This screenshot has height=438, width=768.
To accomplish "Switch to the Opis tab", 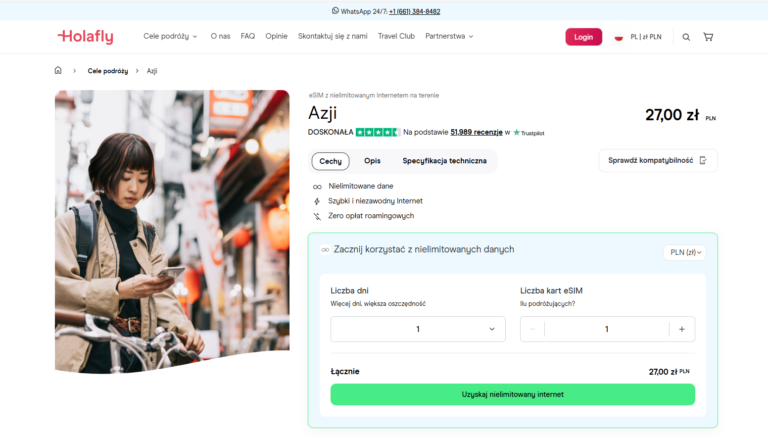I will pyautogui.click(x=372, y=161).
